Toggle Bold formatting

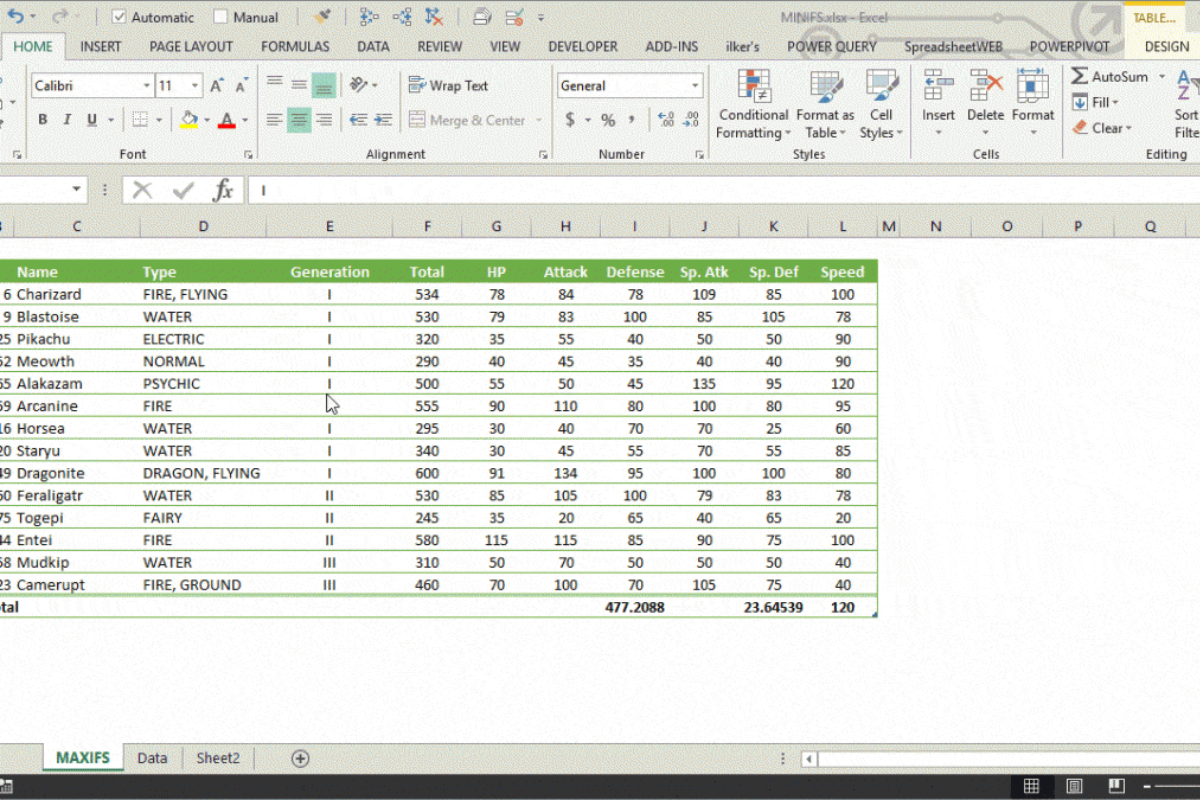(x=42, y=120)
